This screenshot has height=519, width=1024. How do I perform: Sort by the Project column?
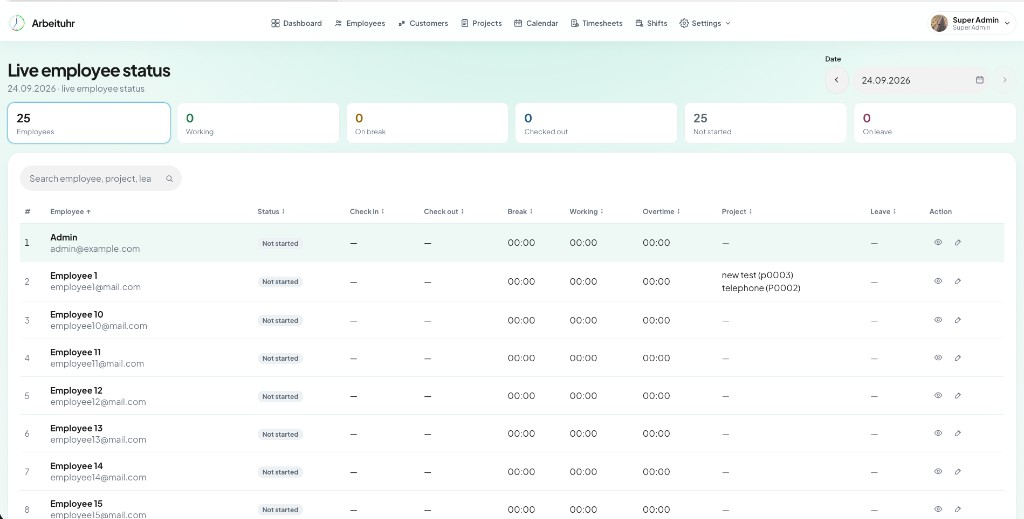pyautogui.click(x=737, y=212)
